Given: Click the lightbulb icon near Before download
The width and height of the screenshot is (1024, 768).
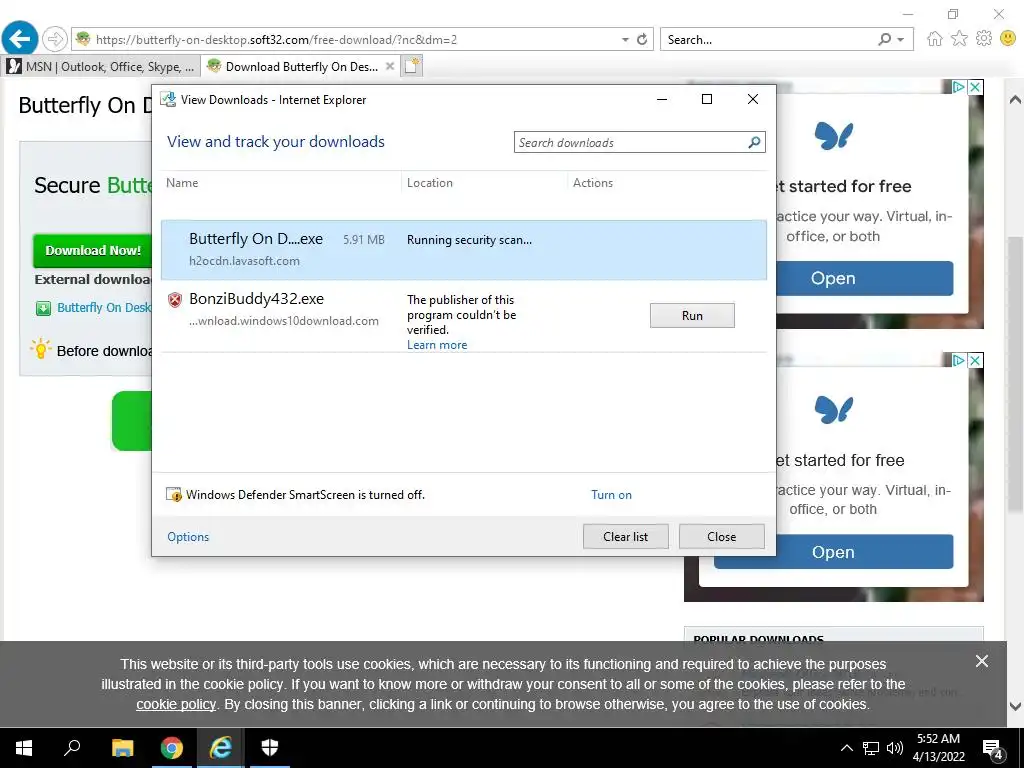Looking at the screenshot, I should coord(40,349).
